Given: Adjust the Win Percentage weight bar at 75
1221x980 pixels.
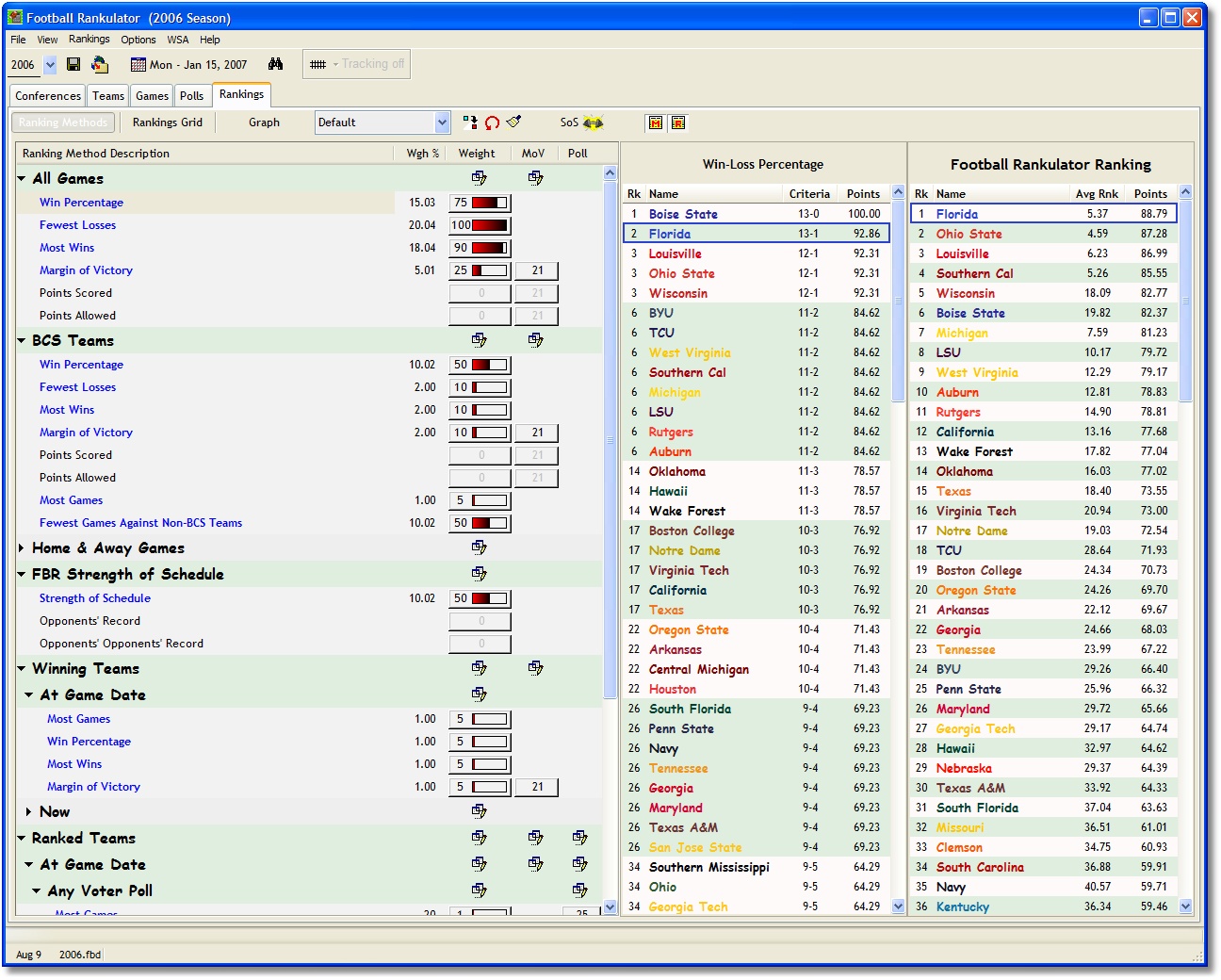Looking at the screenshot, I should (x=489, y=203).
